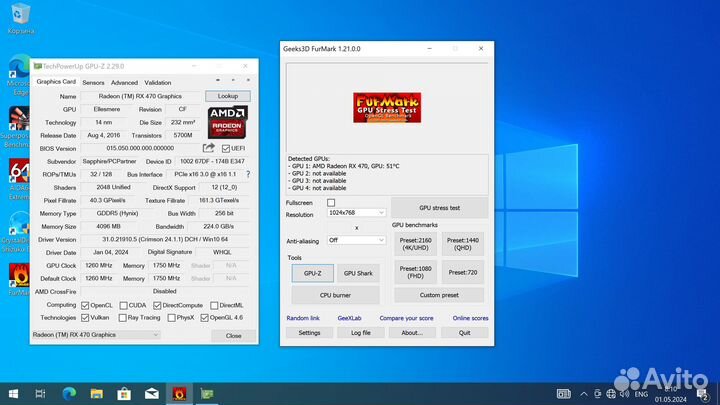The image size is (720, 405).
Task: Run the Preset:1440 (QHD) benchmark
Action: [462, 244]
